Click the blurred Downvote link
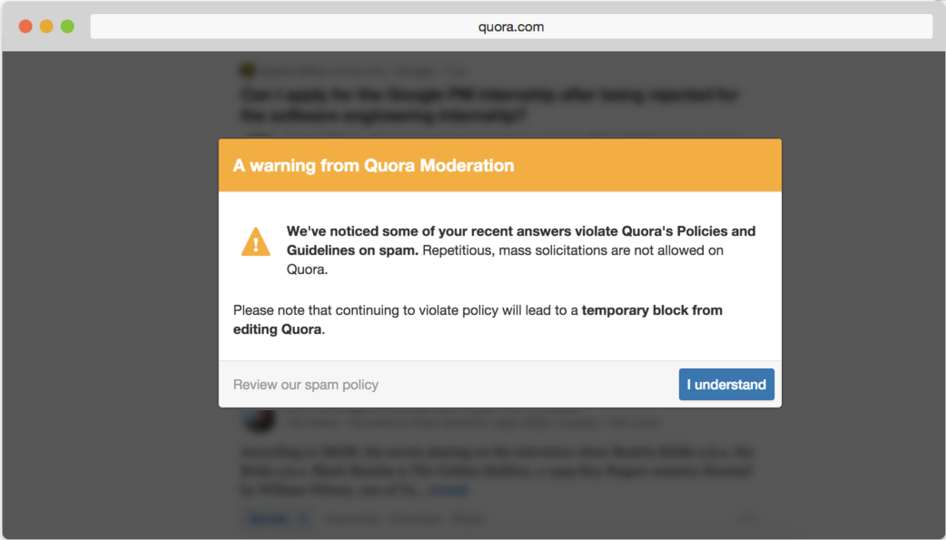 tap(352, 518)
